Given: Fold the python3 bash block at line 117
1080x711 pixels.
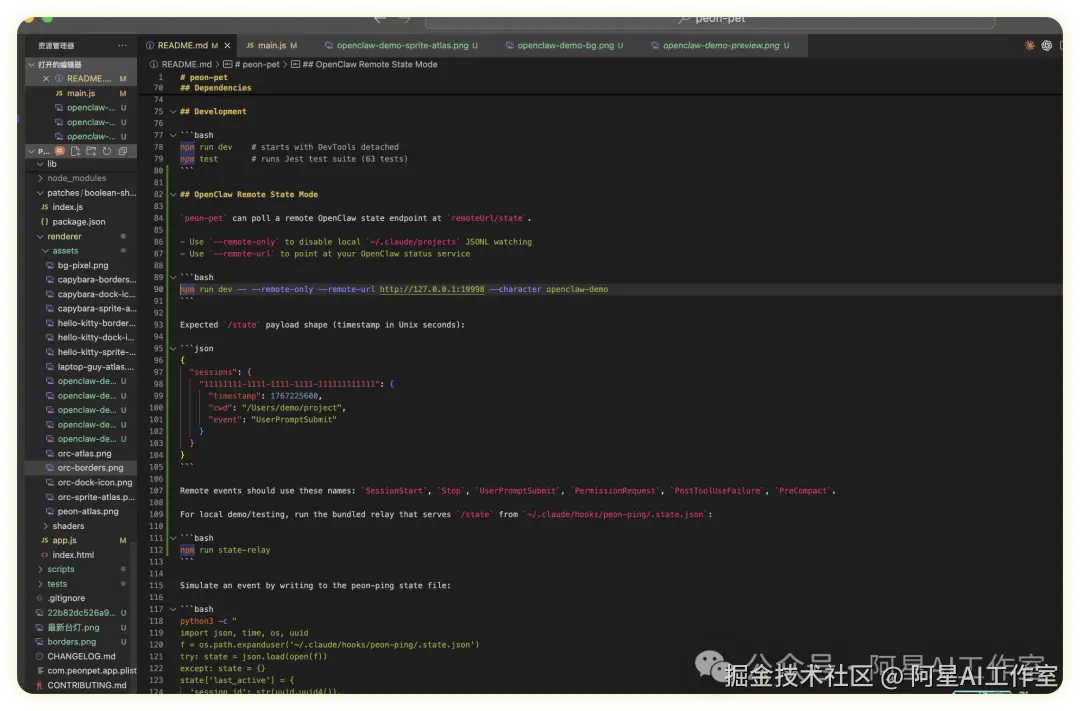Looking at the screenshot, I should [173, 609].
